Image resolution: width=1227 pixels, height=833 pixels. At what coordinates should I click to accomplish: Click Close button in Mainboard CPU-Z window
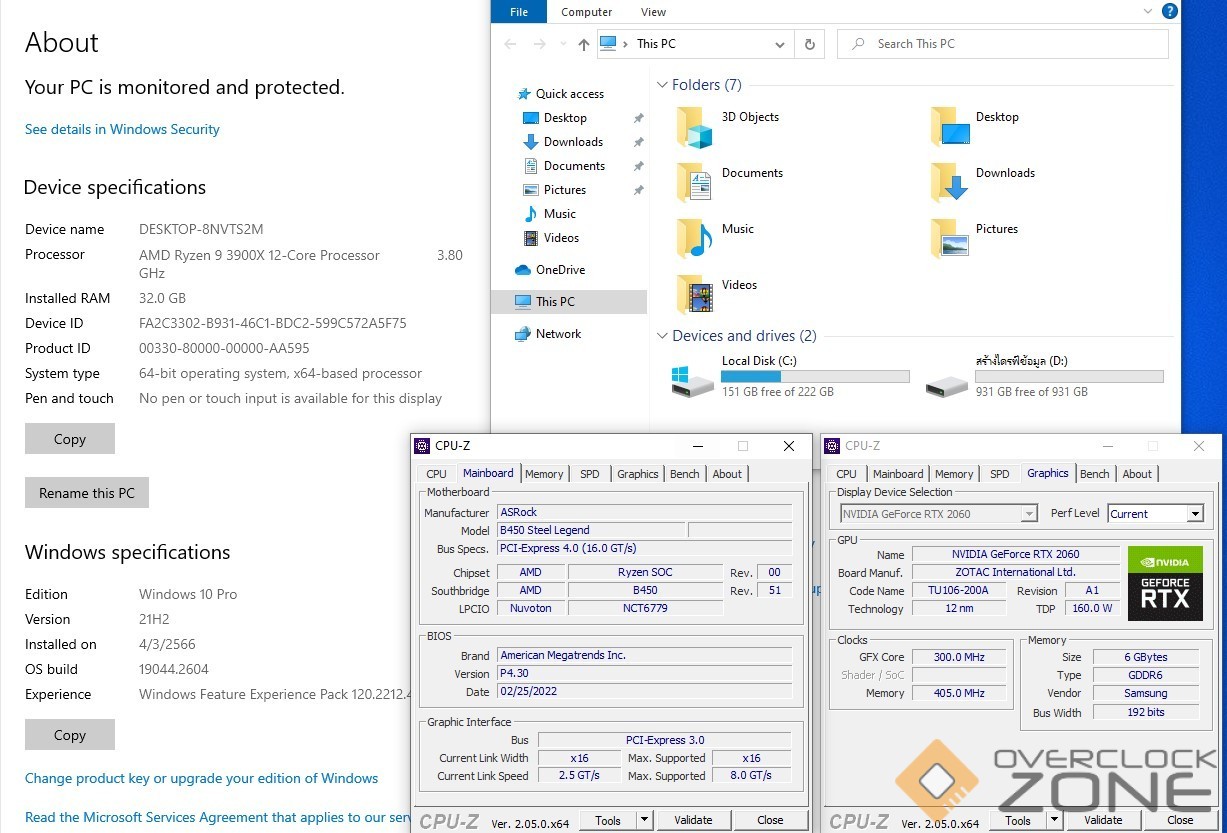770,820
